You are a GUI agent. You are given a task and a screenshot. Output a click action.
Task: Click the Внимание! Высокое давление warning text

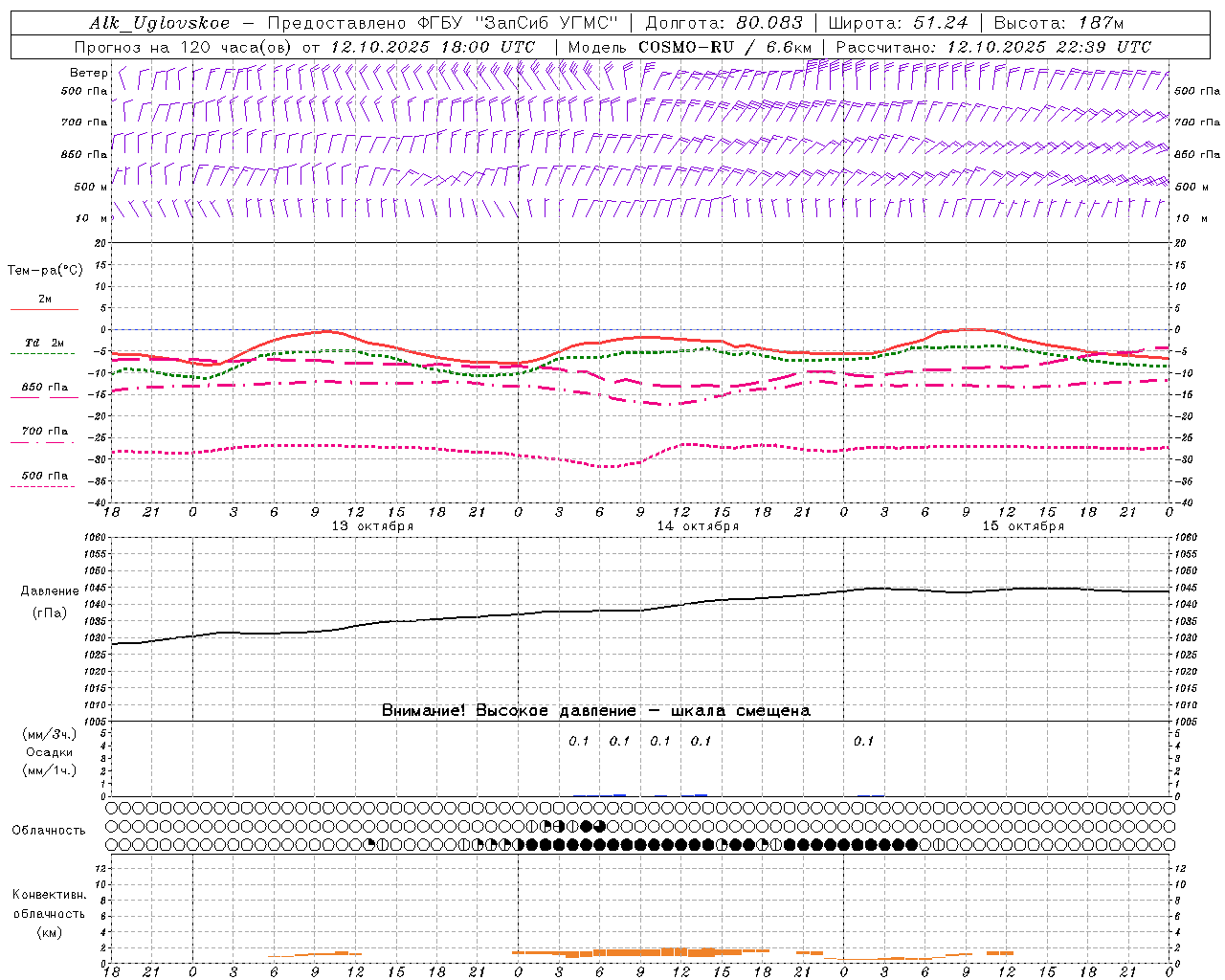pyautogui.click(x=596, y=711)
